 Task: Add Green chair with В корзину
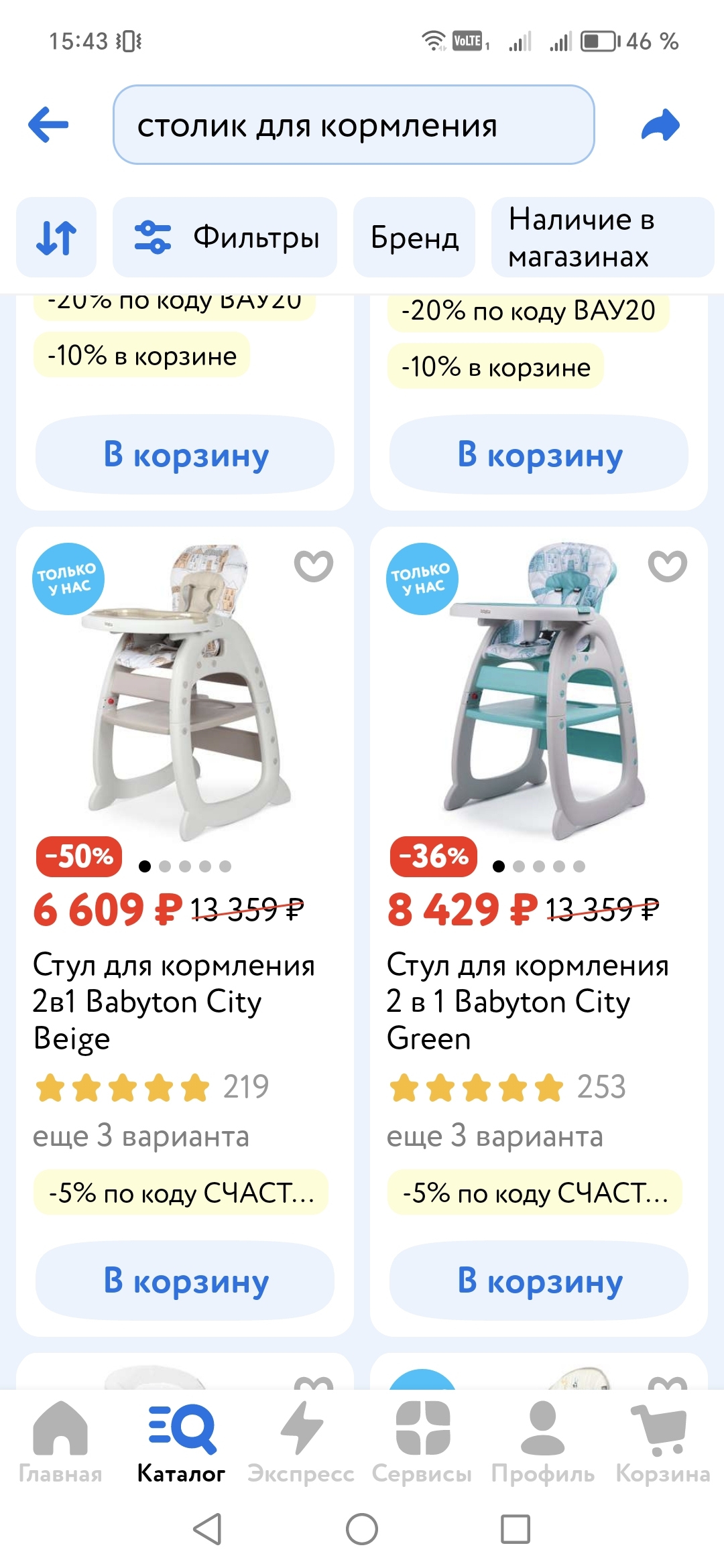click(x=539, y=1281)
